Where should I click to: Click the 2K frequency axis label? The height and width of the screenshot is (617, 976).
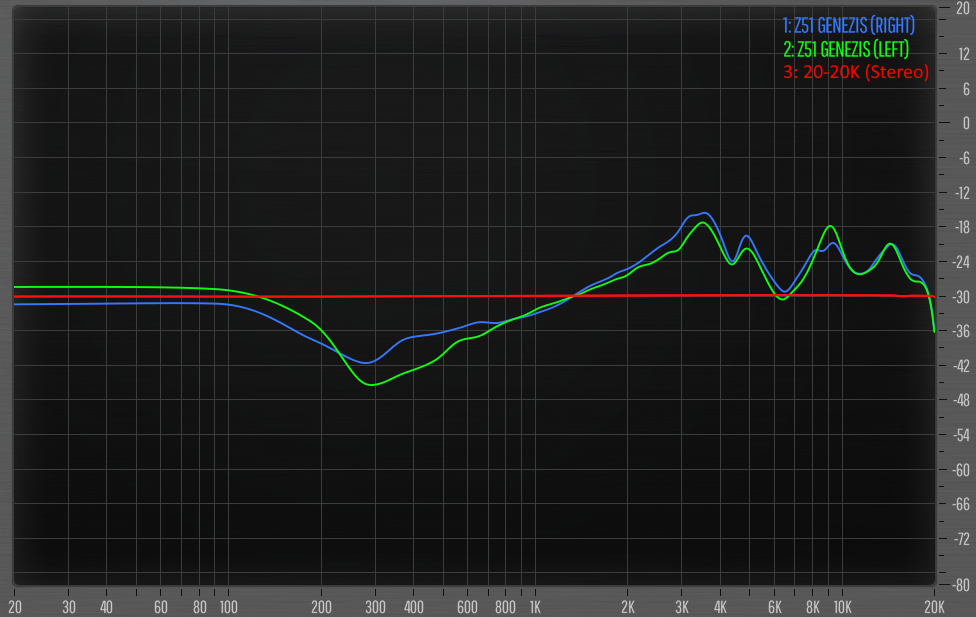coord(627,607)
